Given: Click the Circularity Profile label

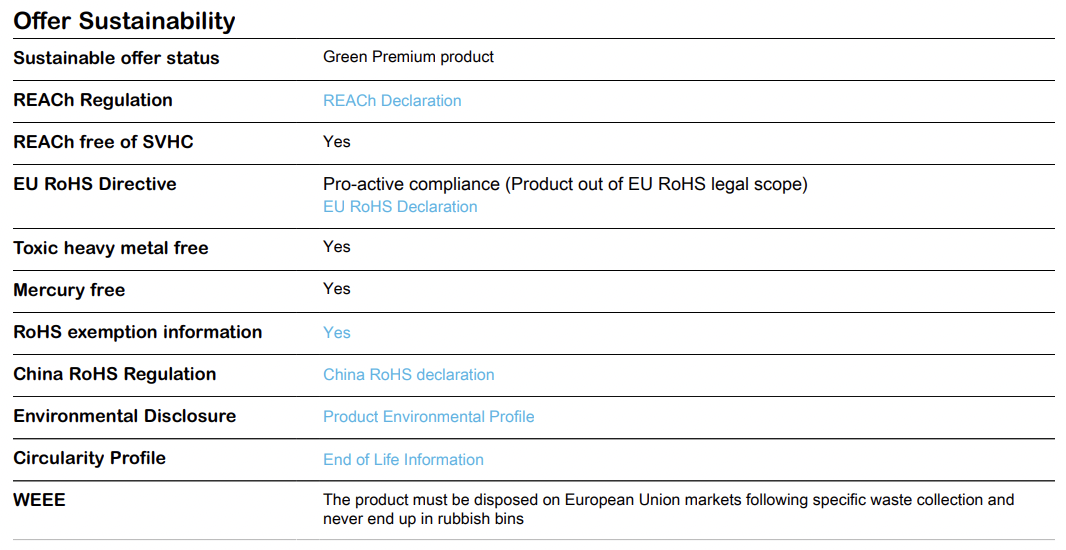Looking at the screenshot, I should pyautogui.click(x=89, y=458).
